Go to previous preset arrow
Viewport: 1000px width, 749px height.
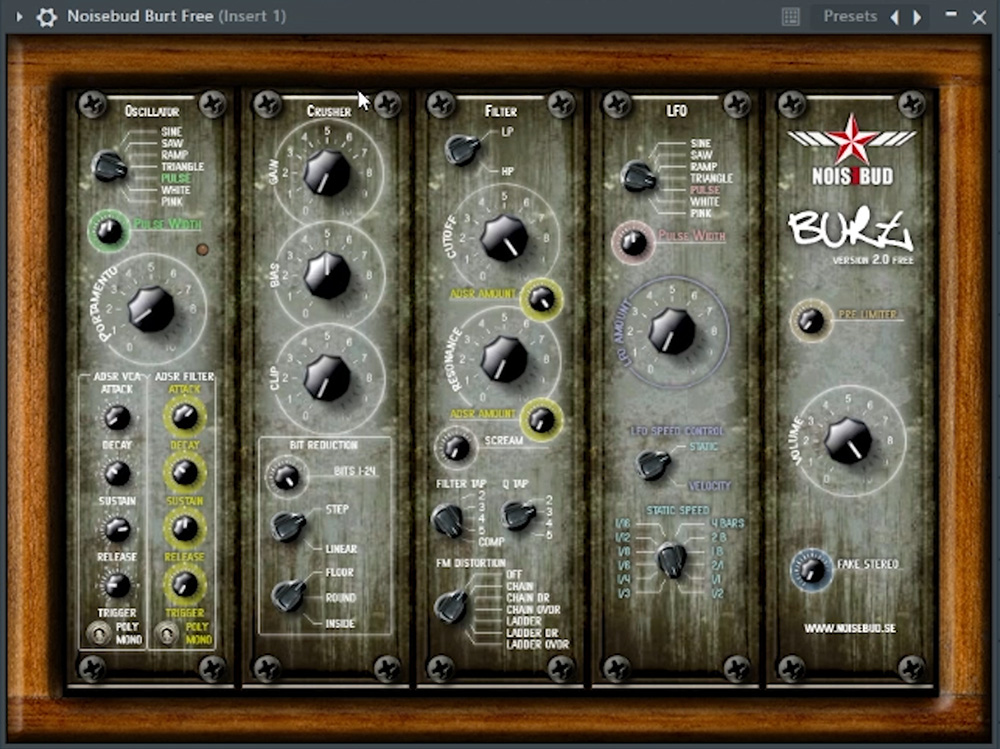(894, 17)
